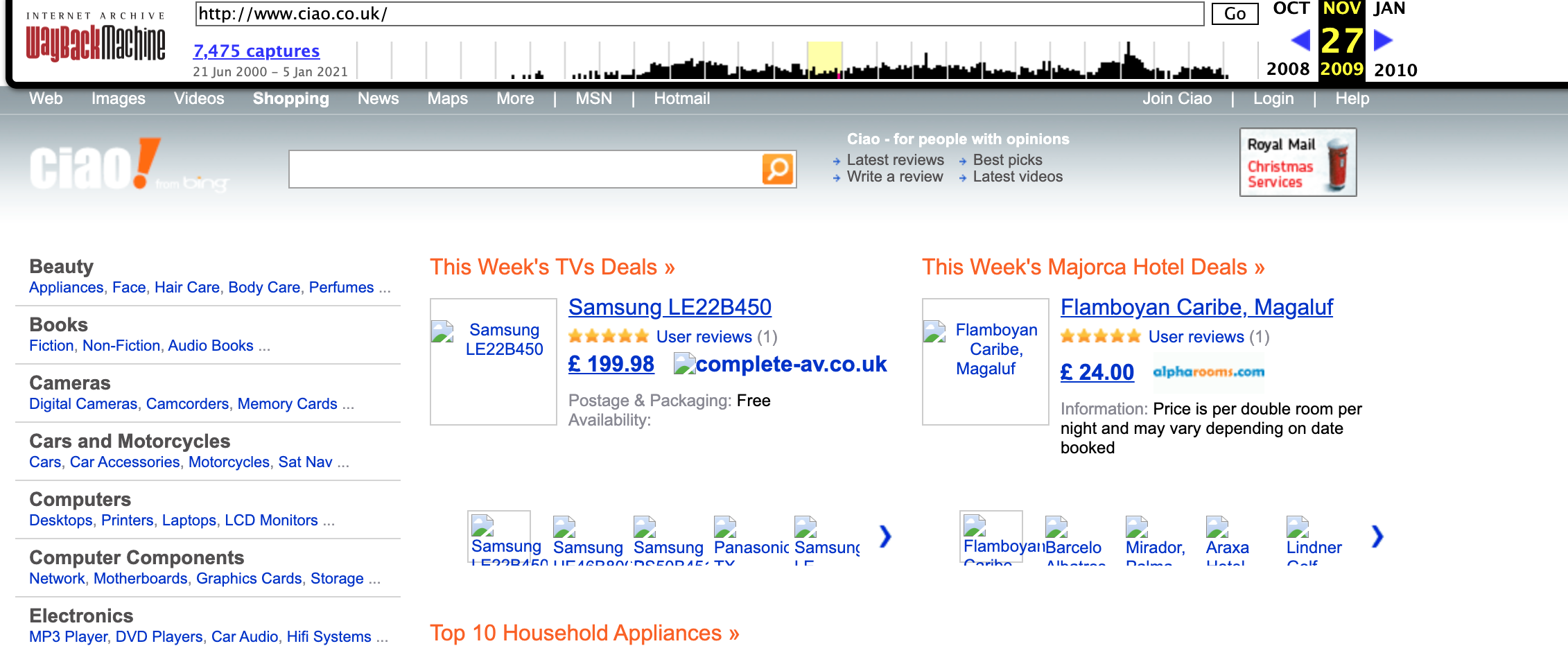Click the Flamboyan Caribe hotel image

pos(986,361)
